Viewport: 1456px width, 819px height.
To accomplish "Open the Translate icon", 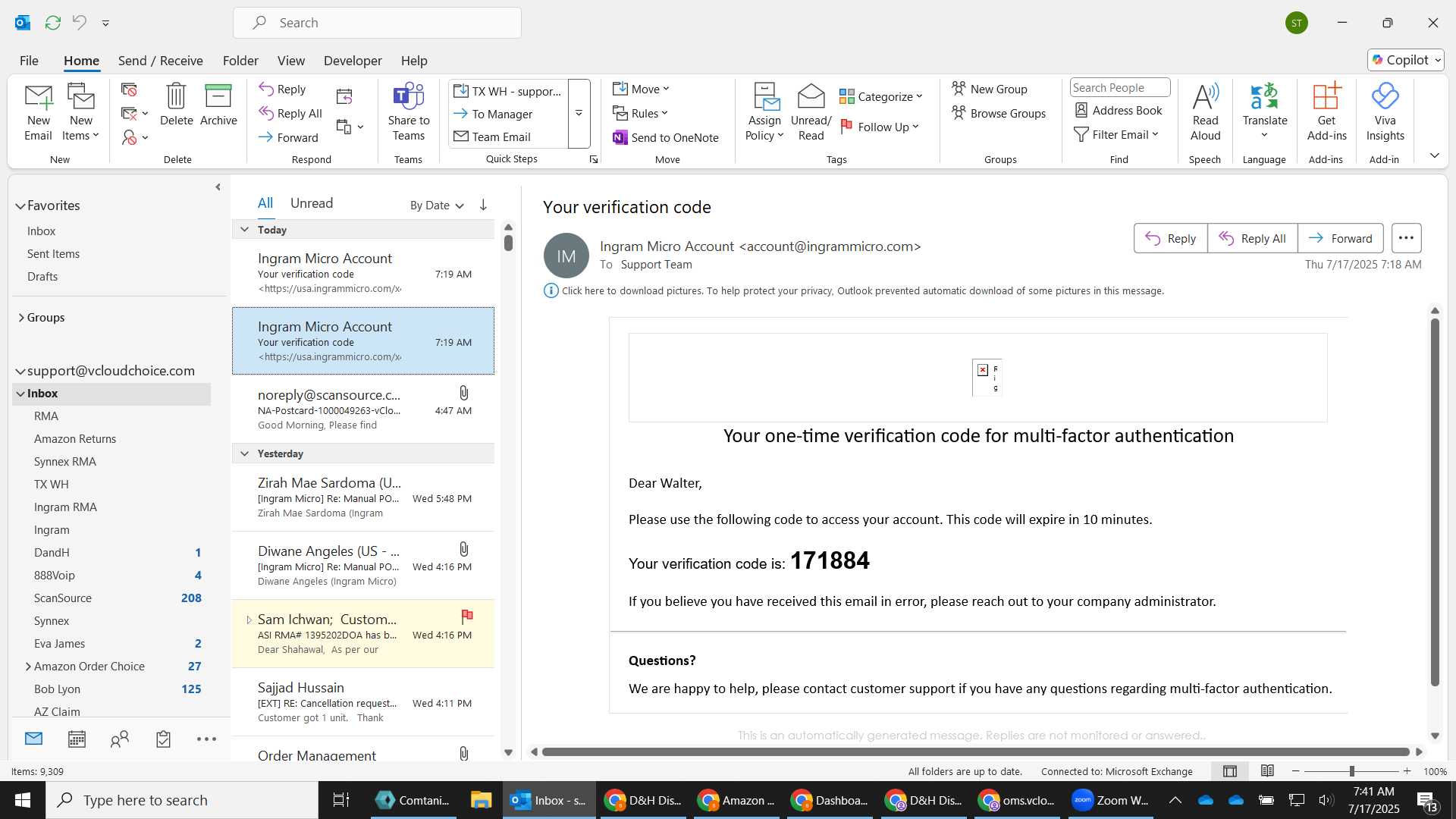I will tap(1264, 112).
